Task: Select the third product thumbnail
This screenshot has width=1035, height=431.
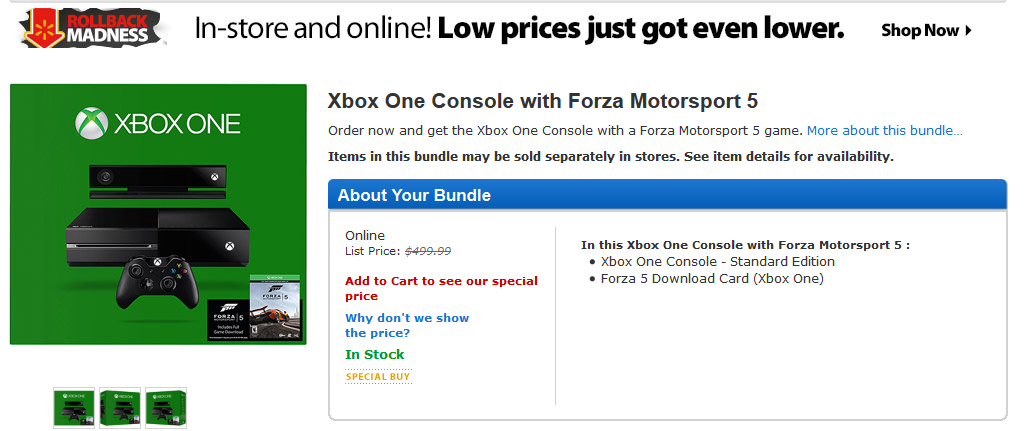Action: coord(166,407)
